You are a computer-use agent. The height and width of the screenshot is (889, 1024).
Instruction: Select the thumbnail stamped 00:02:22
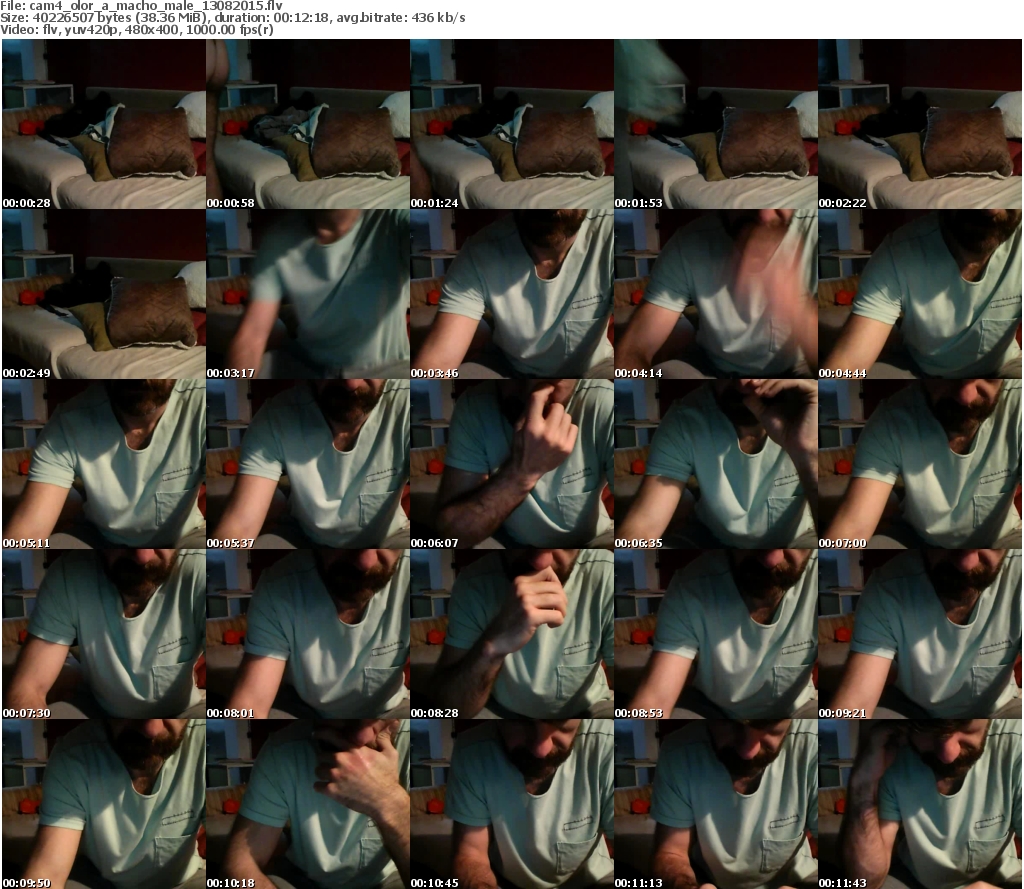(920, 124)
